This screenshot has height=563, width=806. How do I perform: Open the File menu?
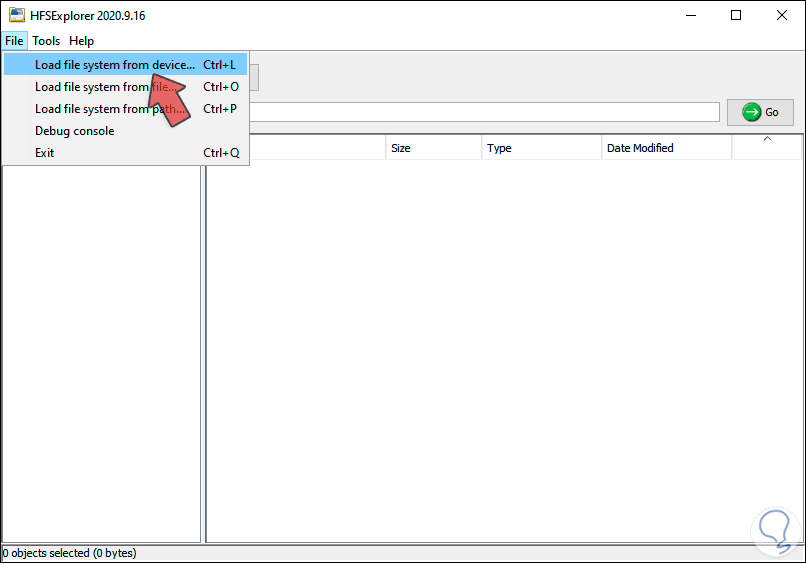pos(14,41)
